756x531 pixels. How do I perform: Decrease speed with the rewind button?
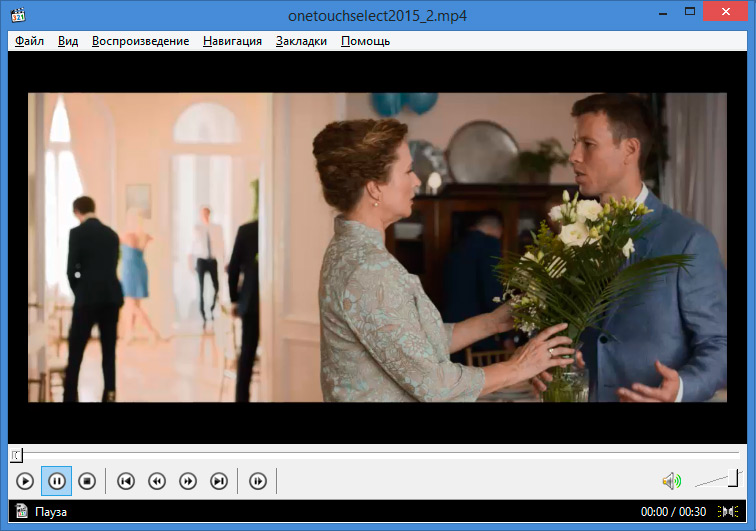tap(157, 481)
